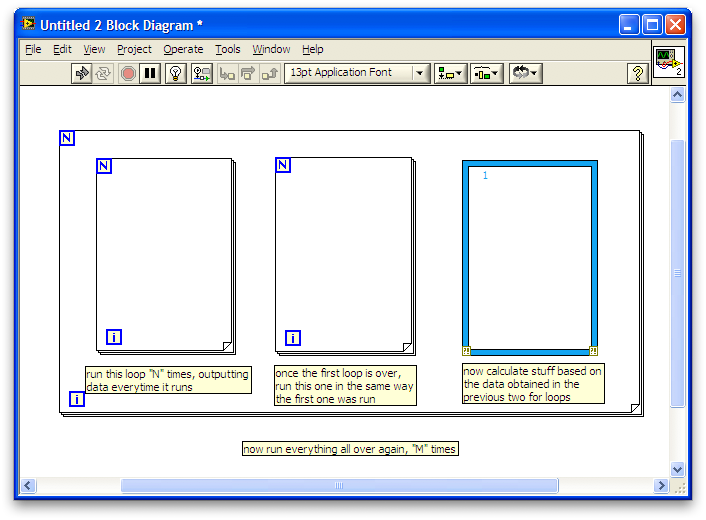This screenshot has height=520, width=706.
Task: Click the Step Out button
Action: tap(270, 73)
